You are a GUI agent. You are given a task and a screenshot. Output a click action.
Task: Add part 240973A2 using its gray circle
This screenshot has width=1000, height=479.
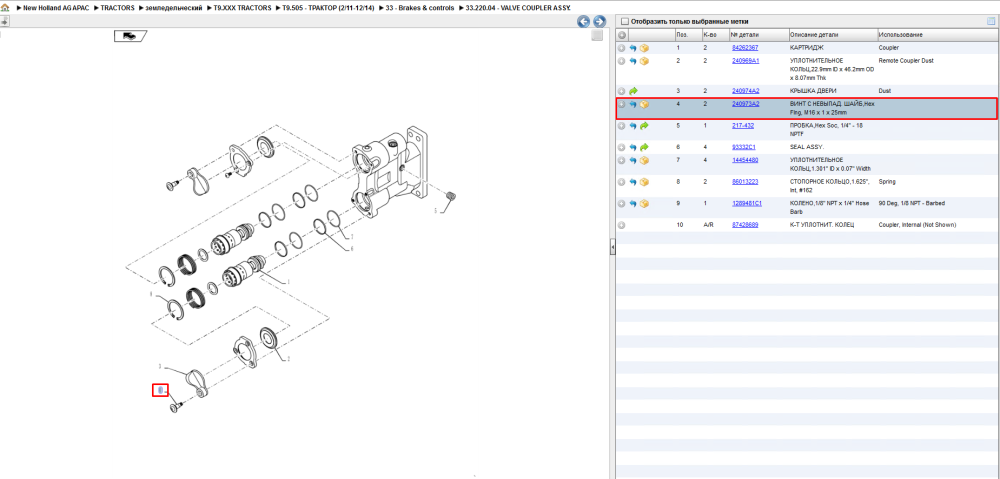(622, 104)
